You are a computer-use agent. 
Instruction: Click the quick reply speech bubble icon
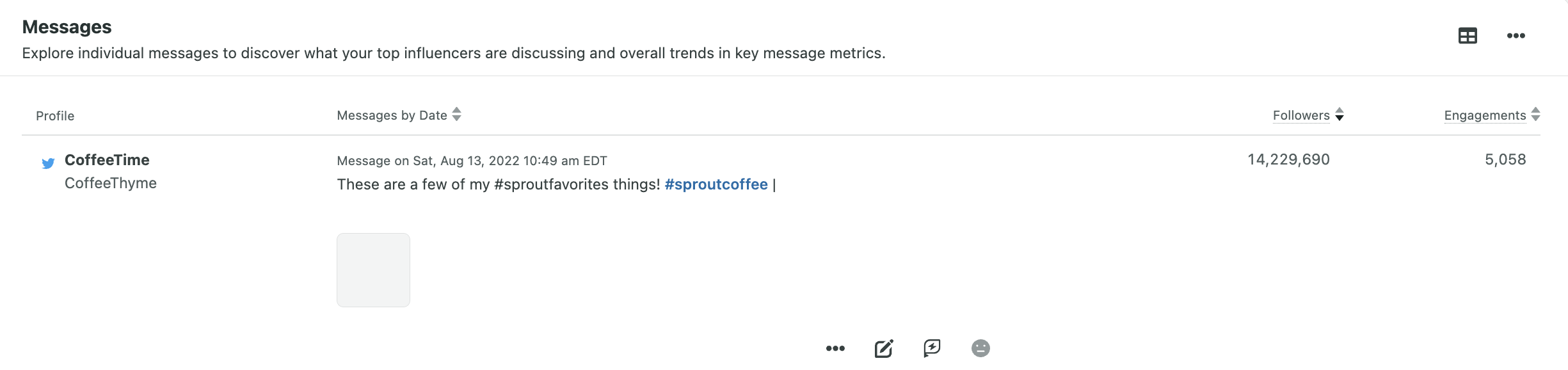tap(932, 348)
